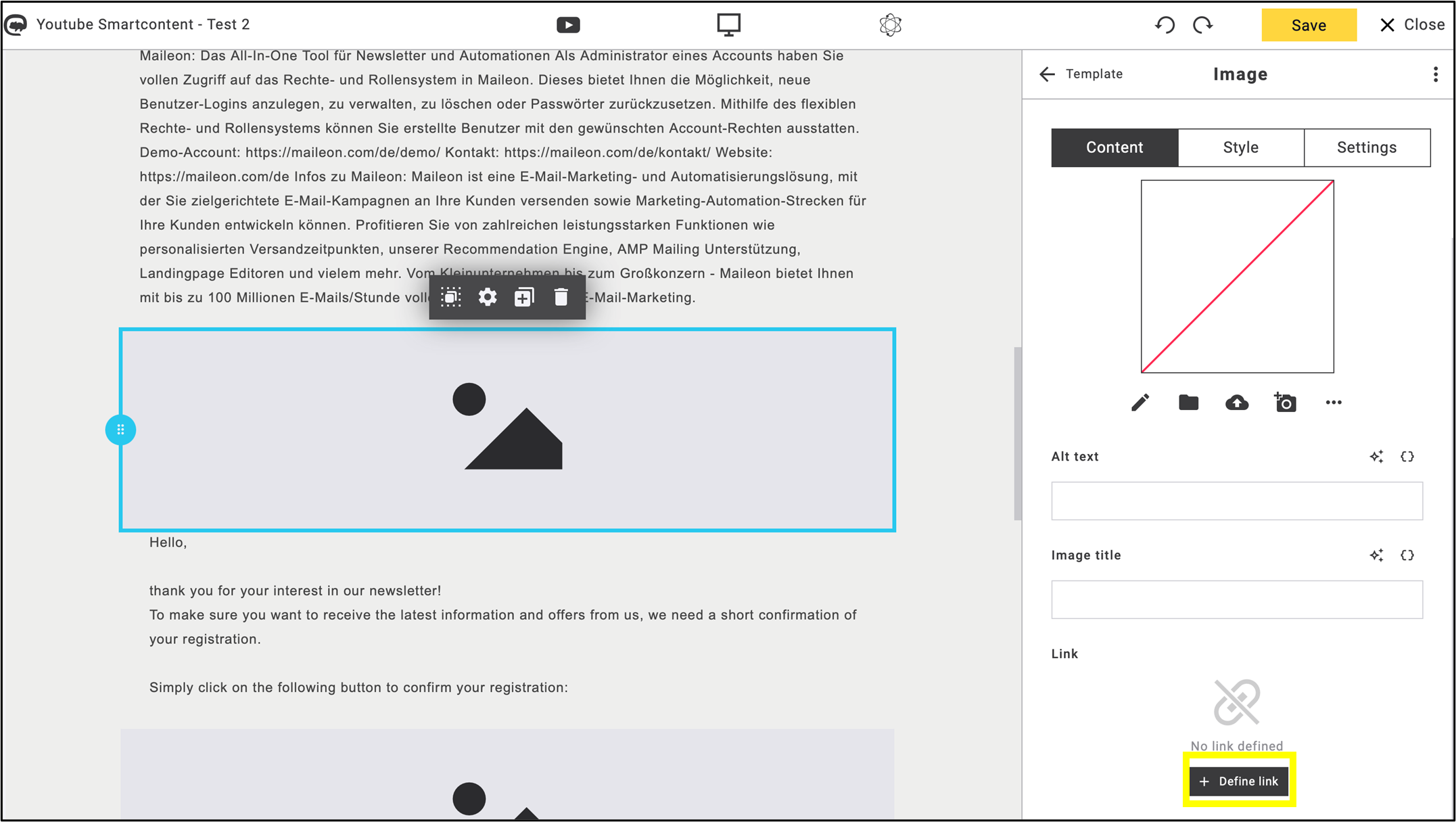Open Image panel three-dot menu
This screenshot has width=1456, height=822.
point(1435,74)
